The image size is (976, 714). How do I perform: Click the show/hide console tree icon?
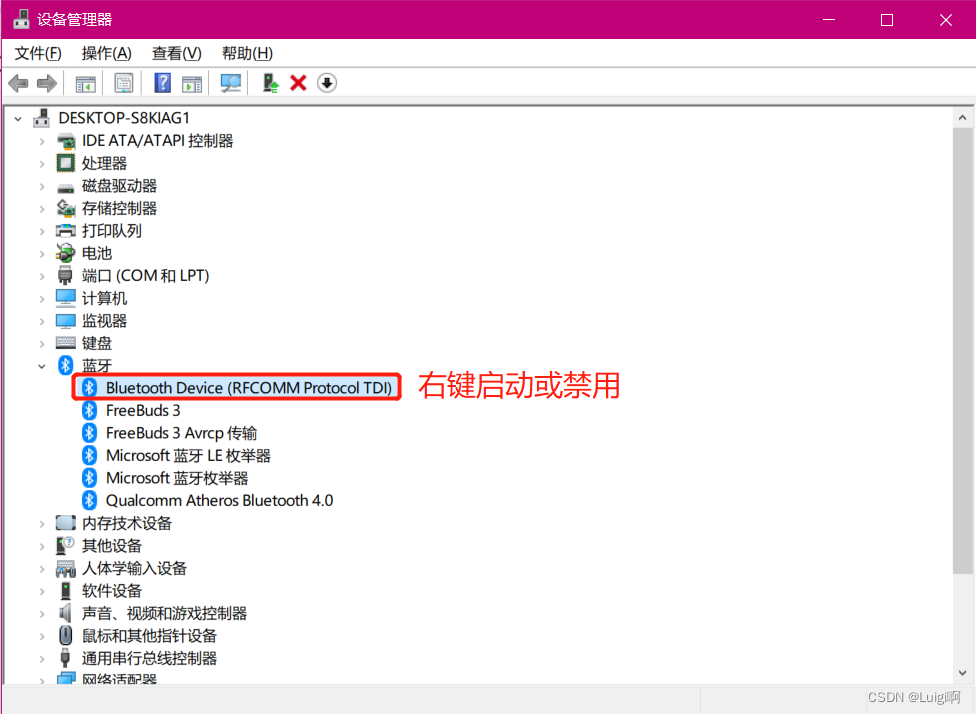[x=85, y=83]
